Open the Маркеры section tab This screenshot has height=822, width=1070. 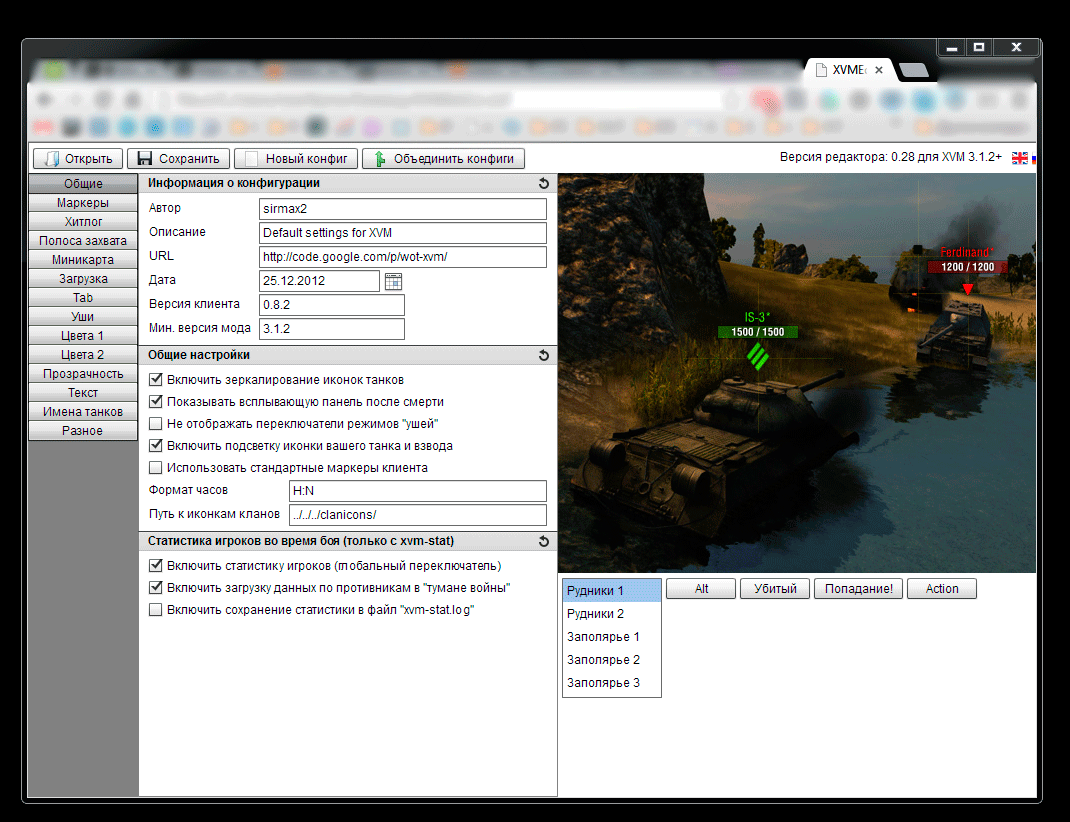click(83, 203)
